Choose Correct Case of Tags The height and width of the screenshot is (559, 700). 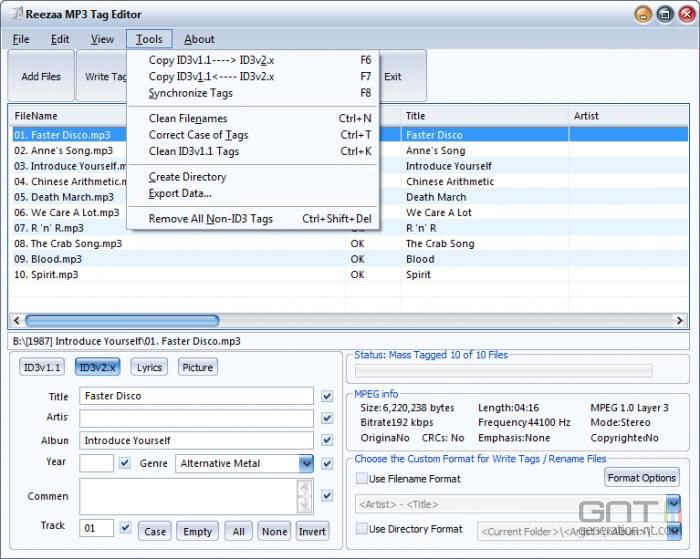pos(254,135)
